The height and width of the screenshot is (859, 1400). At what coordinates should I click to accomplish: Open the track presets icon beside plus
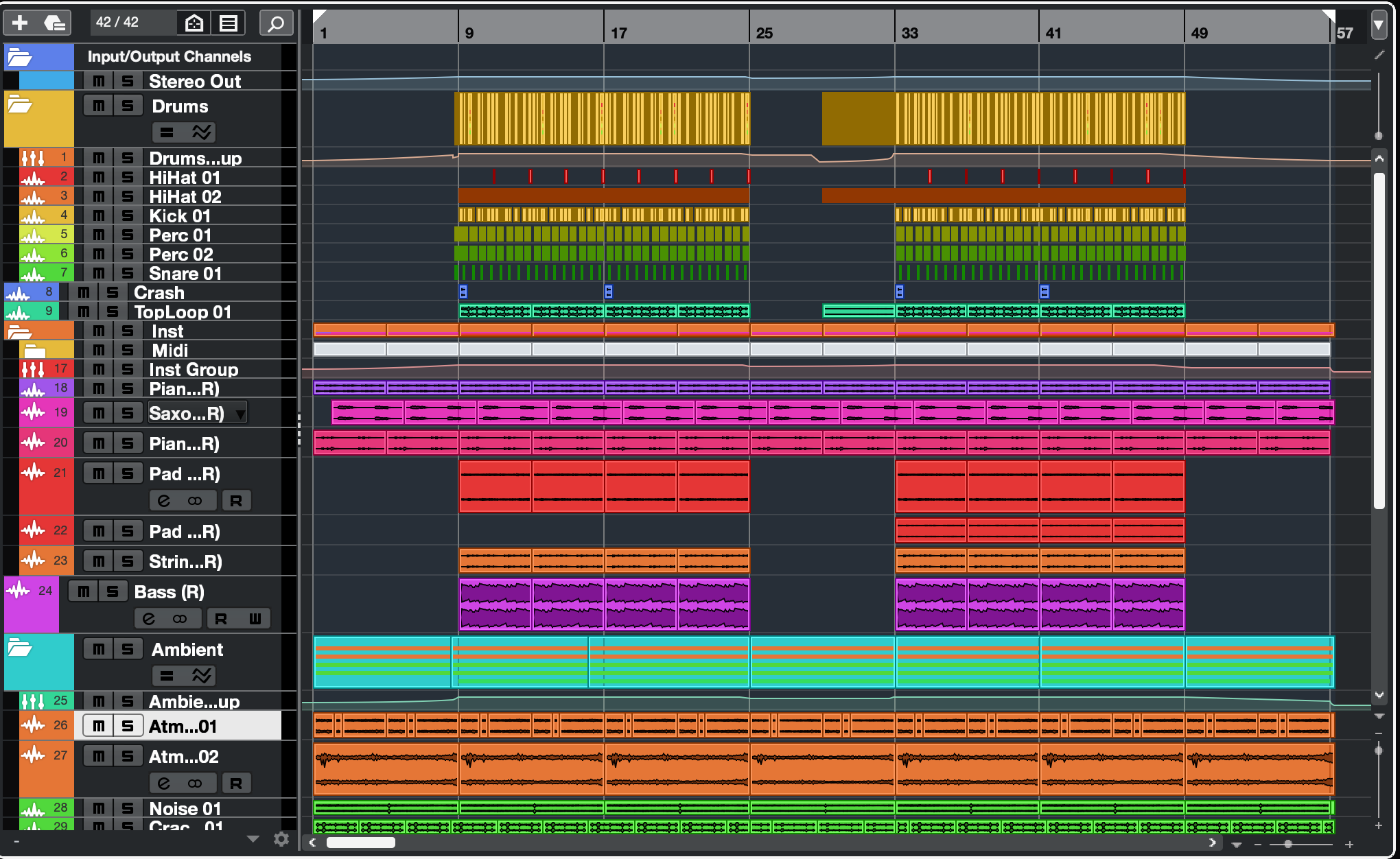(x=54, y=23)
